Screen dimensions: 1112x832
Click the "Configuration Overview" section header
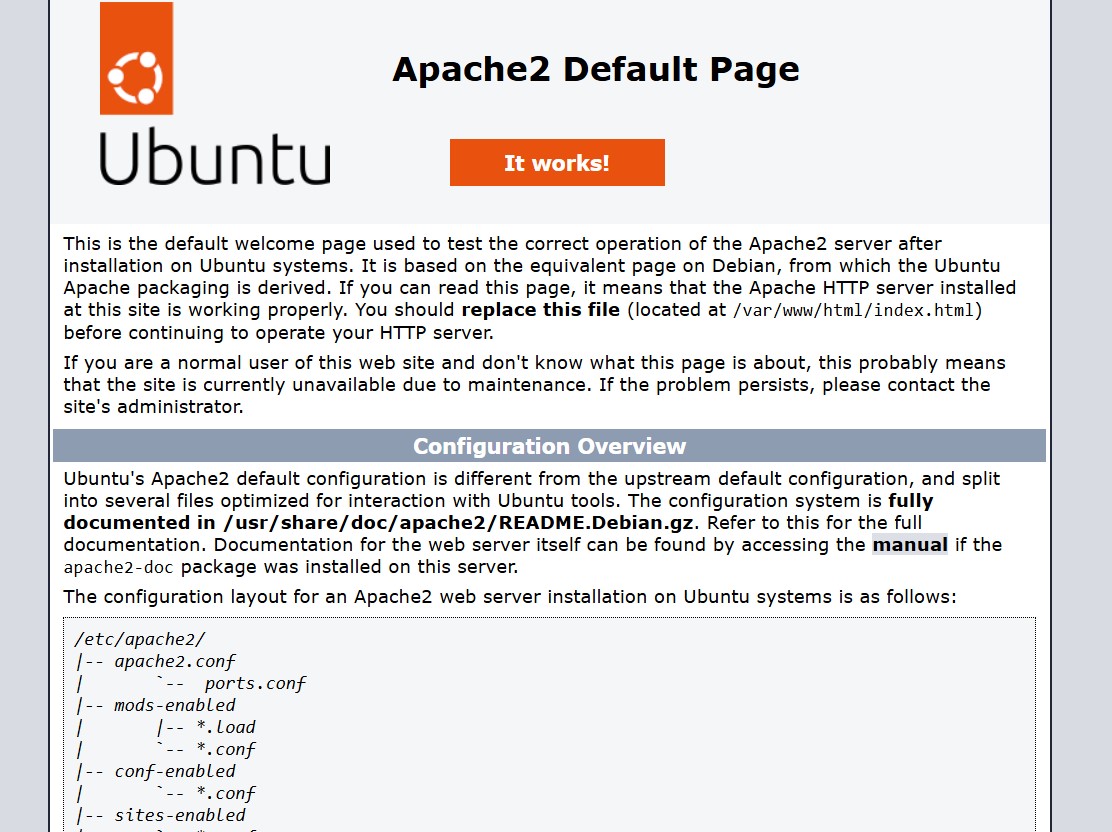pyautogui.click(x=549, y=446)
